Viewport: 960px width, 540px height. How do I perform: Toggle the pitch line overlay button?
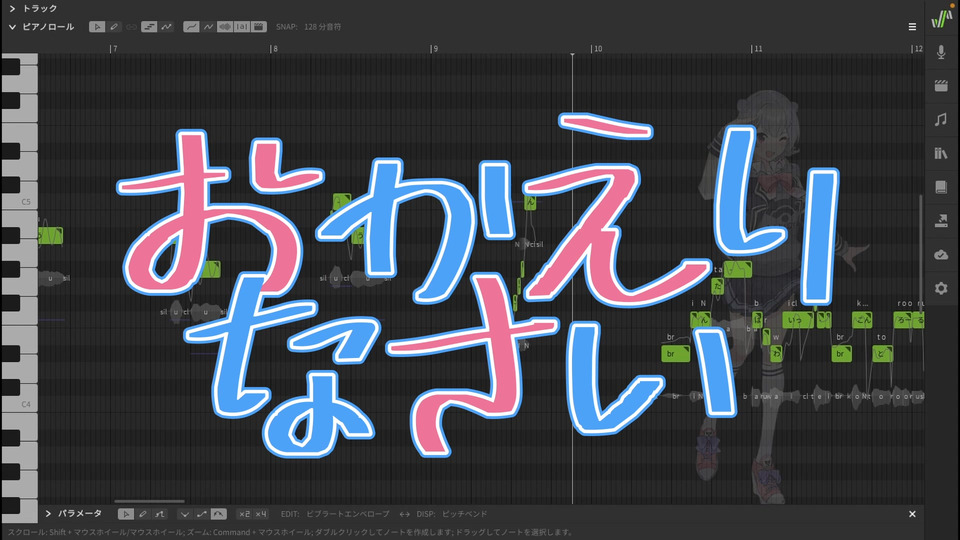point(191,27)
